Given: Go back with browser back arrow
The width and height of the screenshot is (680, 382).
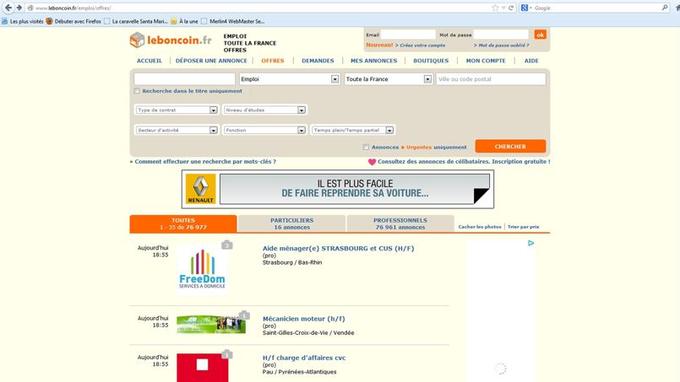Looking at the screenshot, I should tap(8, 8).
